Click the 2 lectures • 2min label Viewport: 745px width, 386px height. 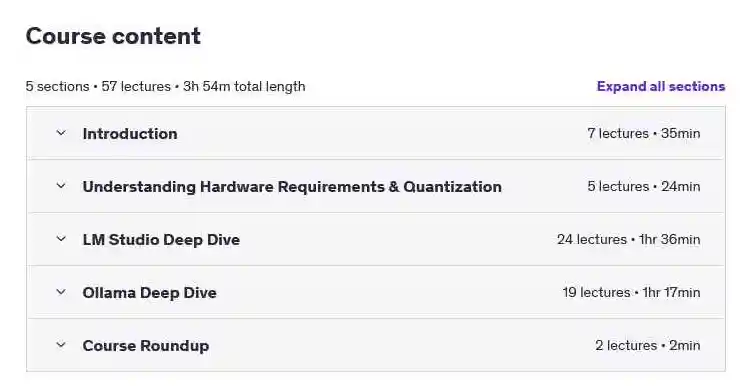pos(647,345)
